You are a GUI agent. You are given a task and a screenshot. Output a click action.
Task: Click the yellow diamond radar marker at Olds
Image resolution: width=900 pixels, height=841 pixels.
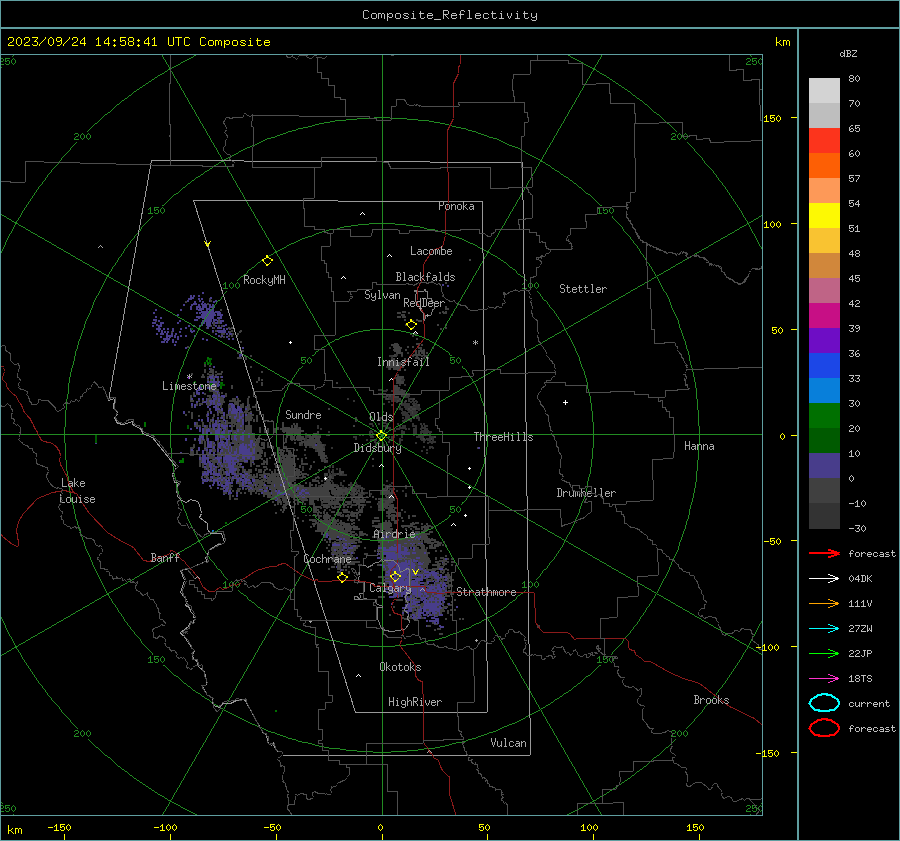pos(381,436)
